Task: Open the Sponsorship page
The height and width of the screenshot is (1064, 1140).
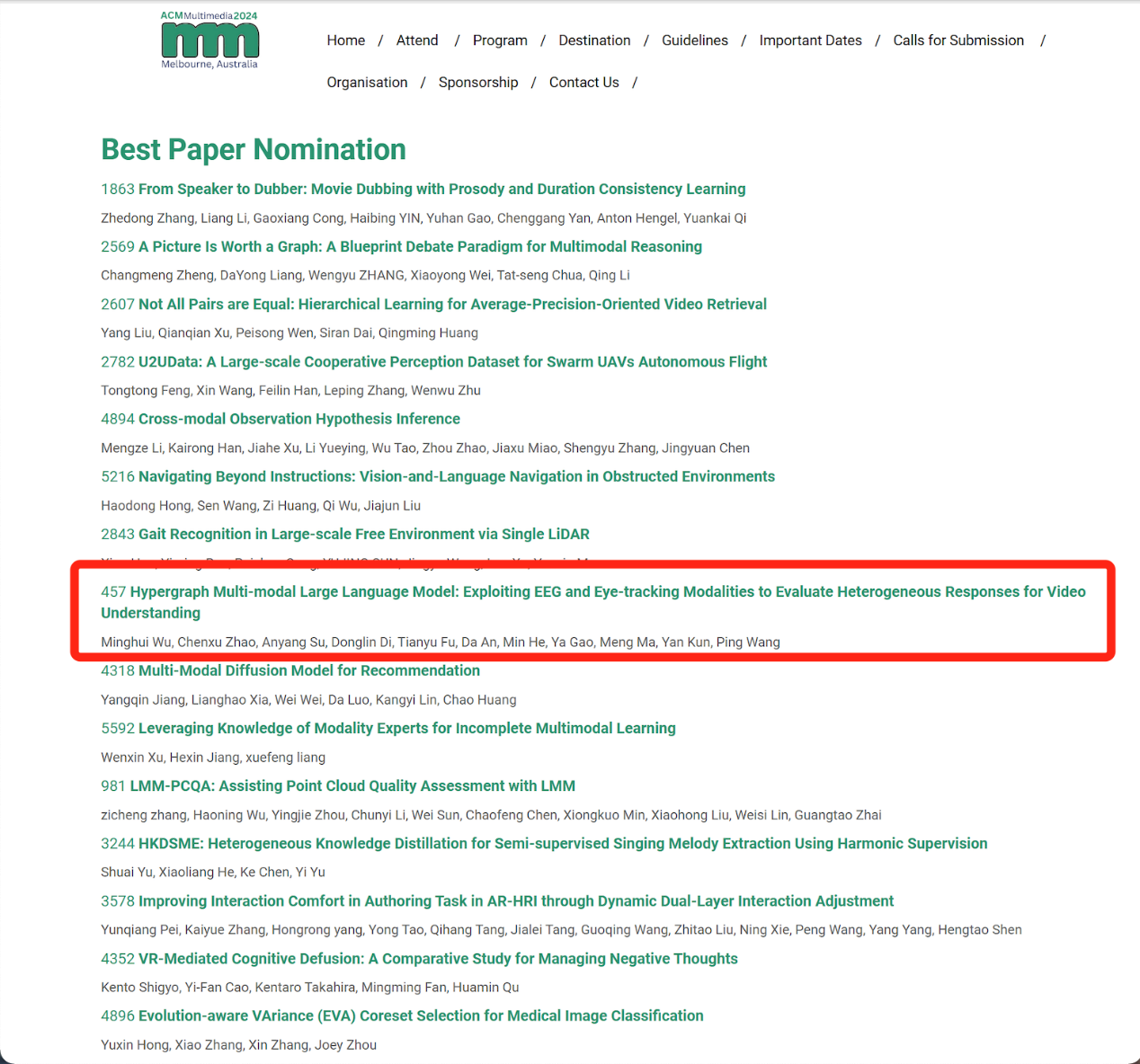Action: [478, 83]
